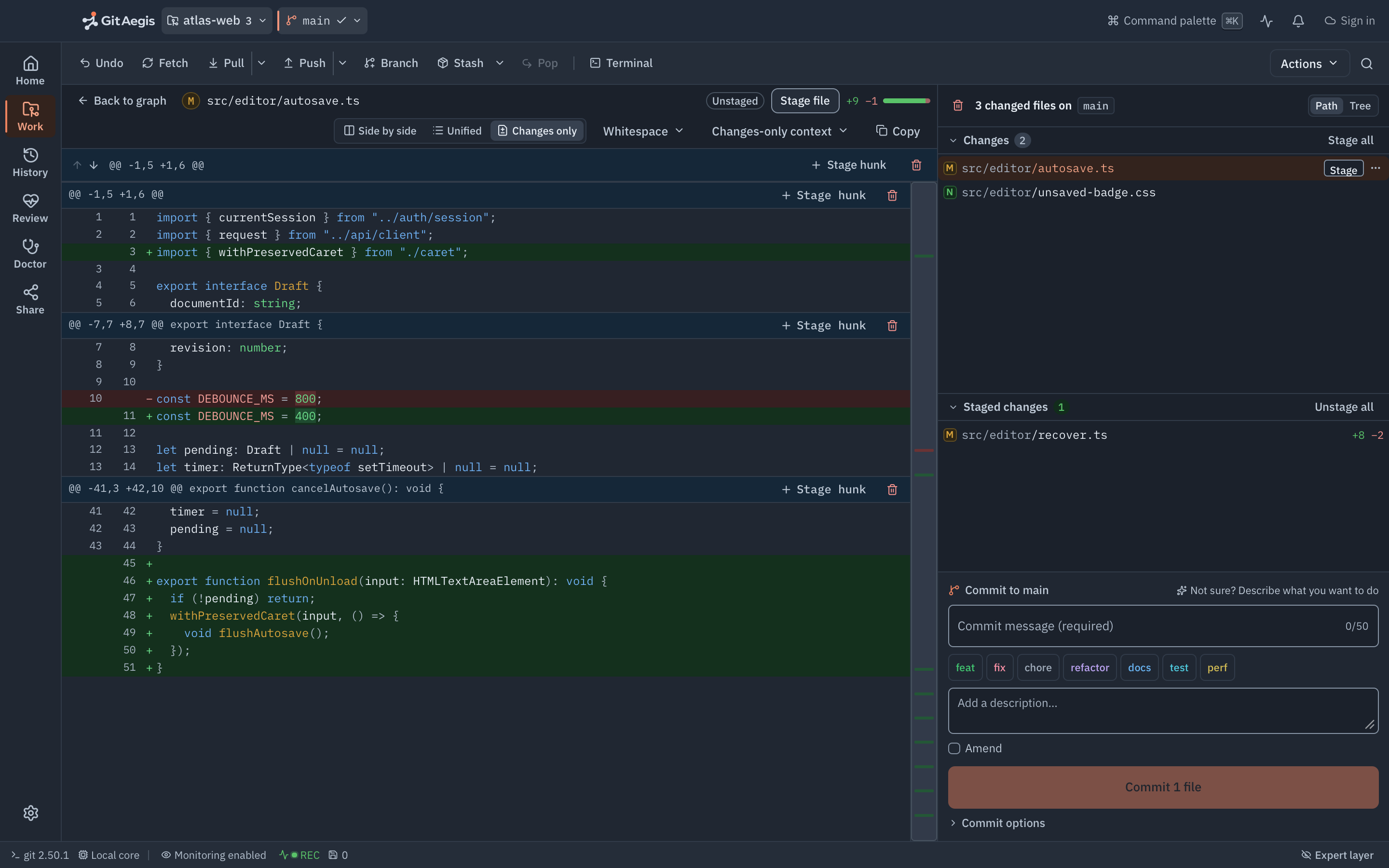Discard the -41,3 +42,10 hunk
1389x868 pixels.
pos(893,489)
